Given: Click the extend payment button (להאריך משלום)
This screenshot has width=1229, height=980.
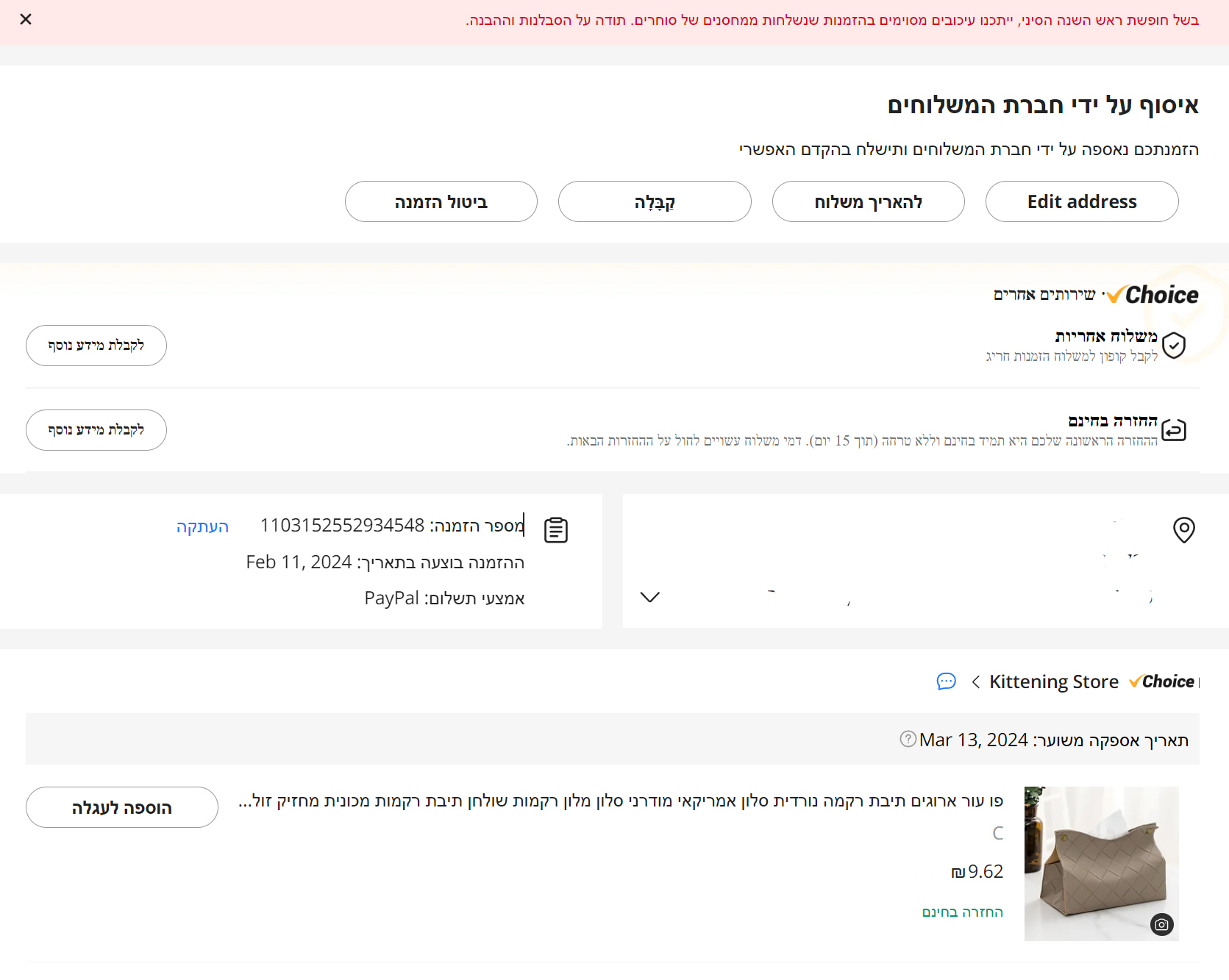Looking at the screenshot, I should coord(868,201).
